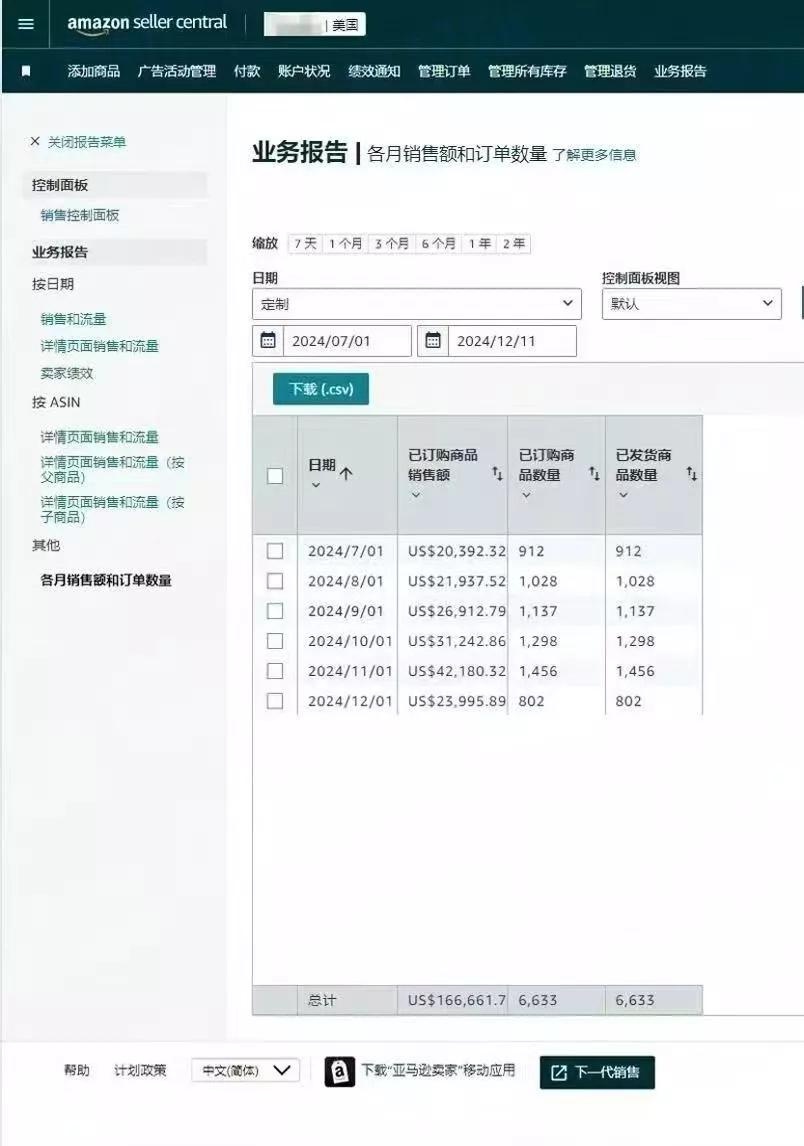Check the row for 2024/10/01
Image resolution: width=804 pixels, height=1146 pixels.
[x=275, y=641]
